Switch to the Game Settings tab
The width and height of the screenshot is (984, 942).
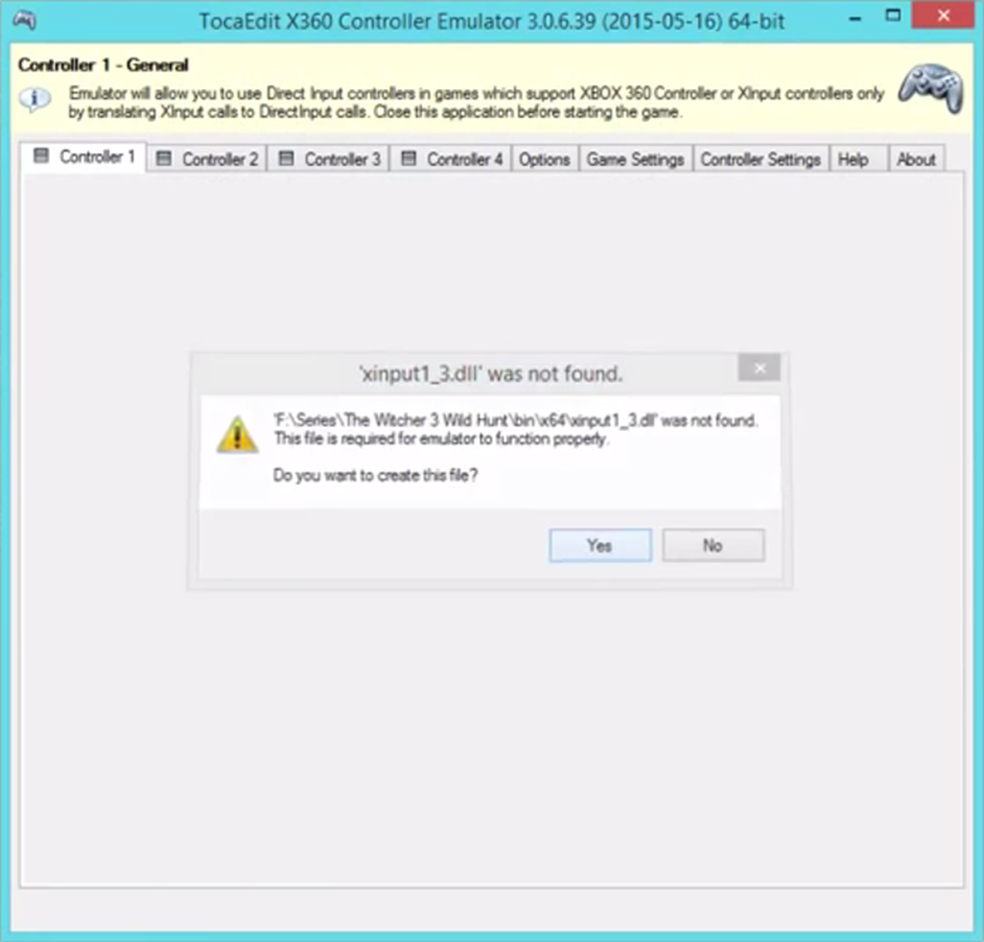tap(635, 159)
